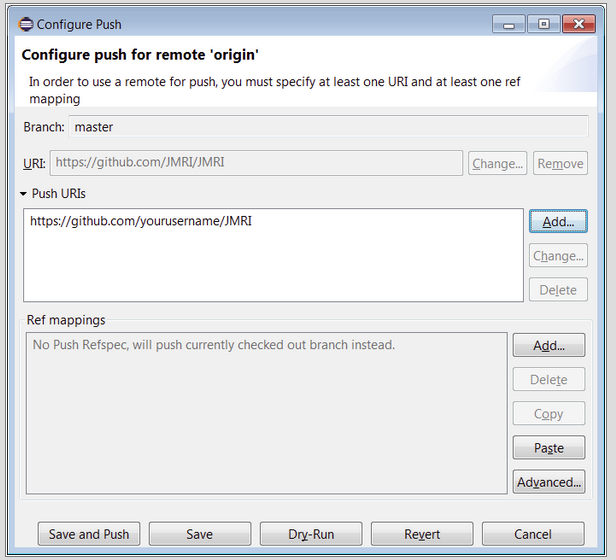The image size is (616, 560).
Task: Open Advanced ref mapping settings
Action: [549, 482]
